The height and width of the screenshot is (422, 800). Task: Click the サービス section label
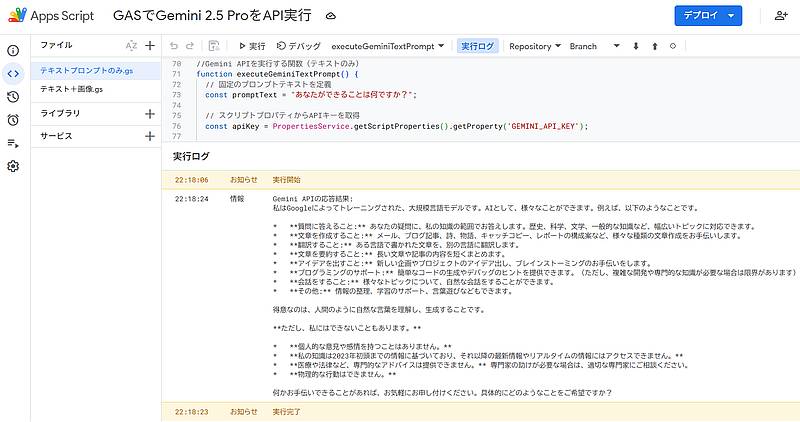pos(56,136)
